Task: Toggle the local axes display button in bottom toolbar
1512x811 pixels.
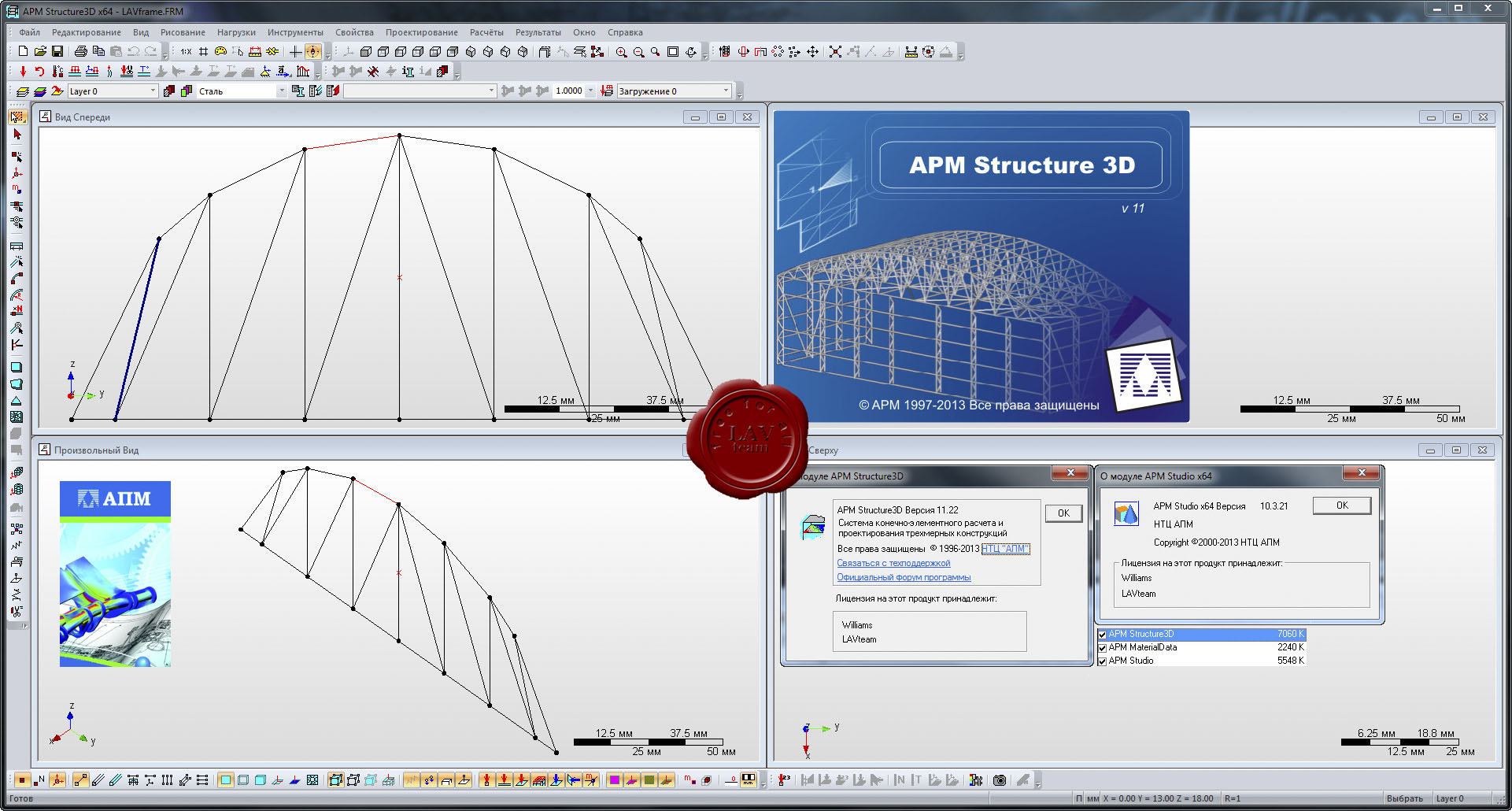Action: [57, 780]
